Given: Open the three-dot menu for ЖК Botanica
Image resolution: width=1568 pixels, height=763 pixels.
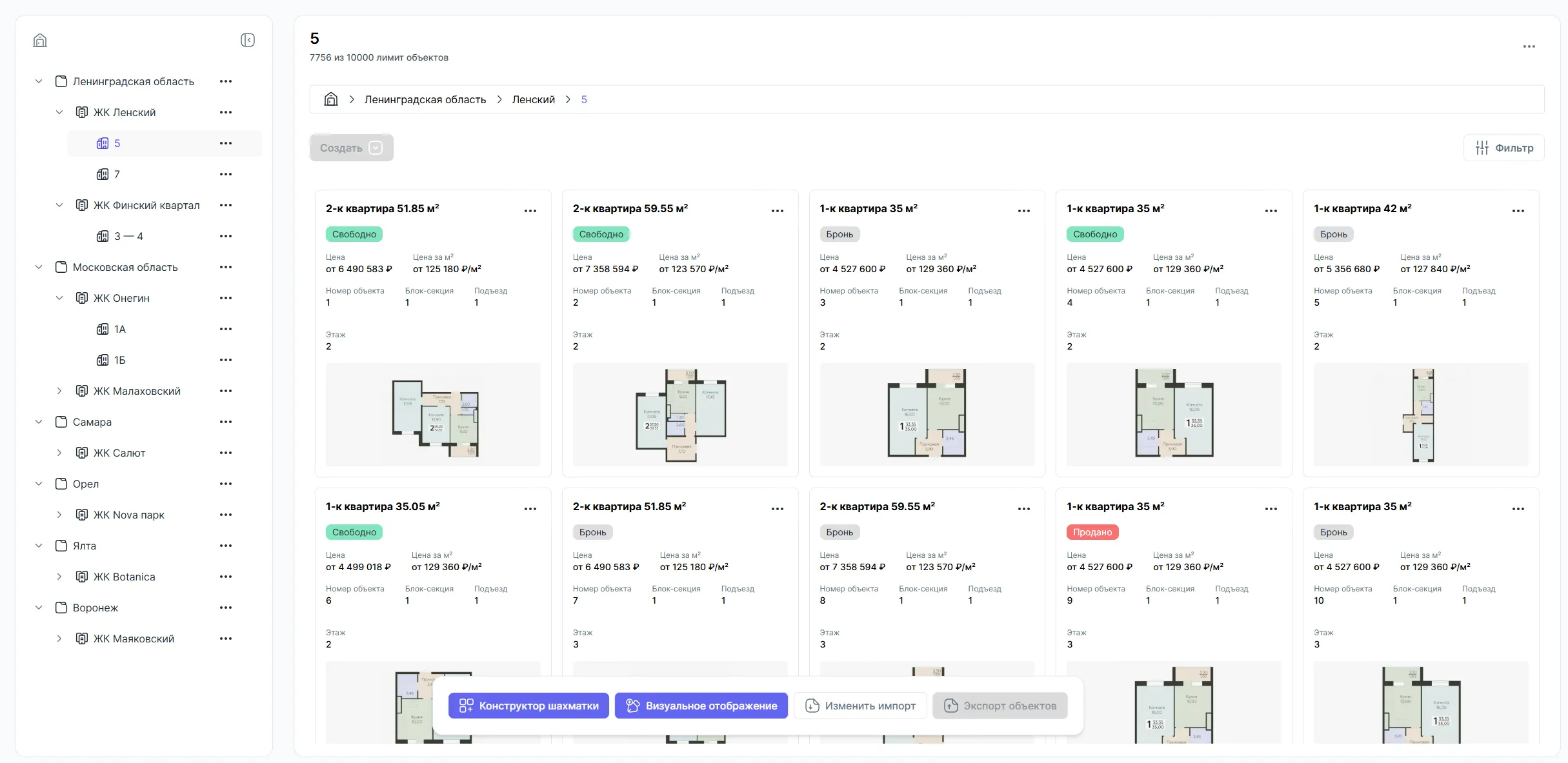Looking at the screenshot, I should coord(226,577).
